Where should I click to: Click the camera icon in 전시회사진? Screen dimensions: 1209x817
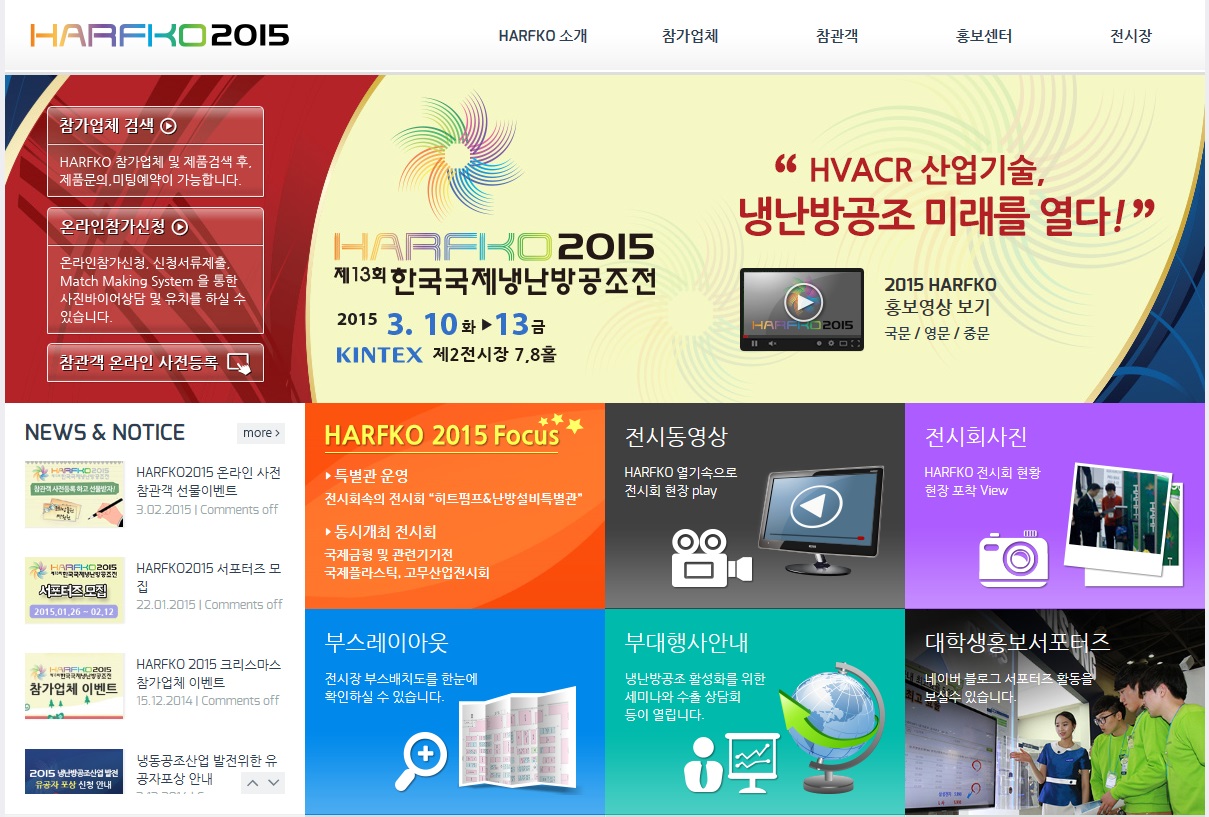[x=1012, y=558]
